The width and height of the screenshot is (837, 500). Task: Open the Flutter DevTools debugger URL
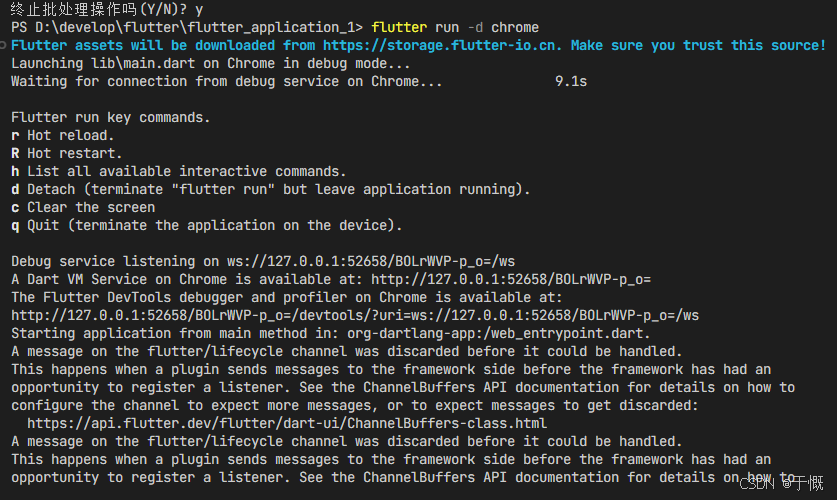[355, 315]
